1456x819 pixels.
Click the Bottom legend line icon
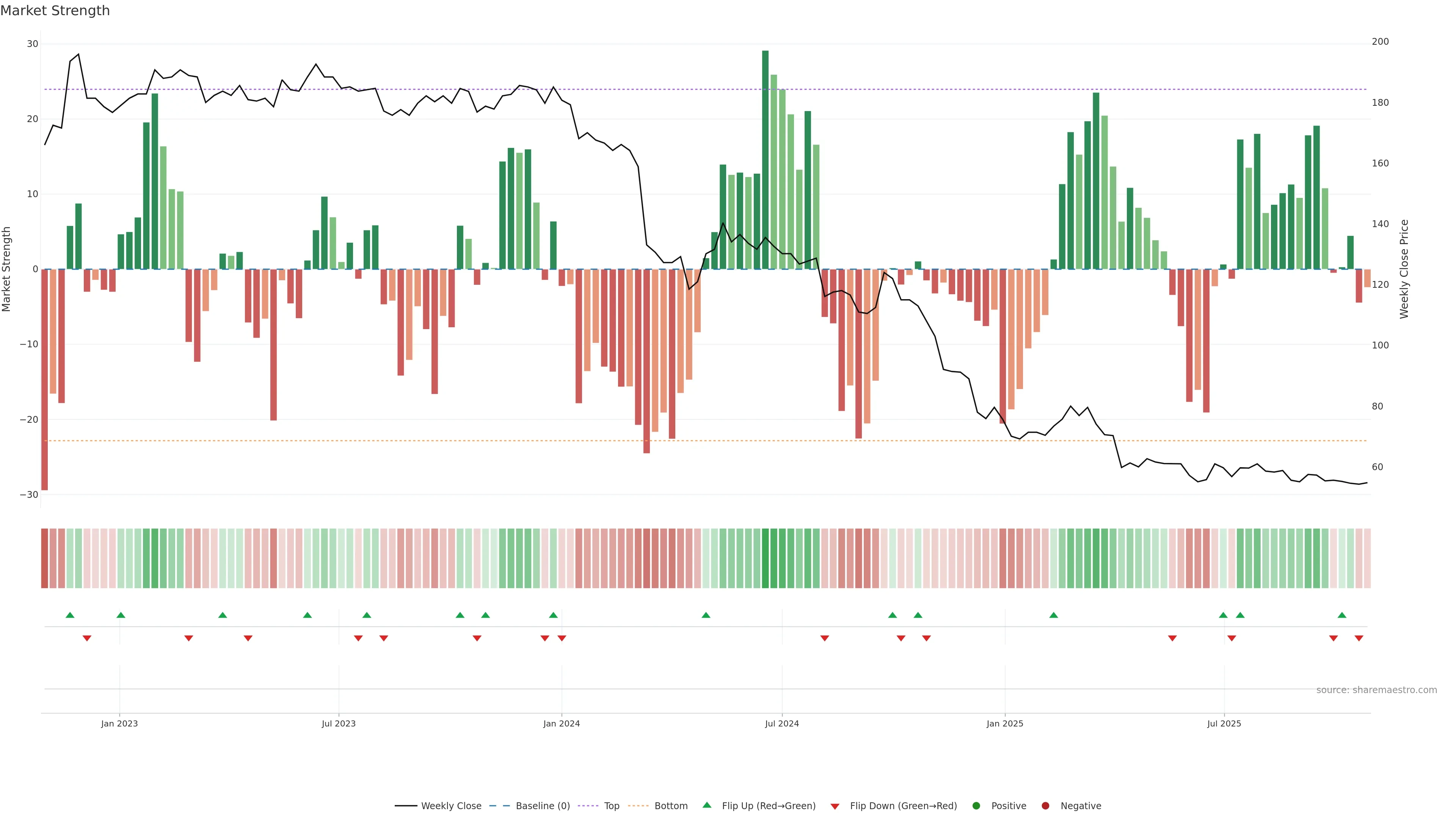(638, 806)
